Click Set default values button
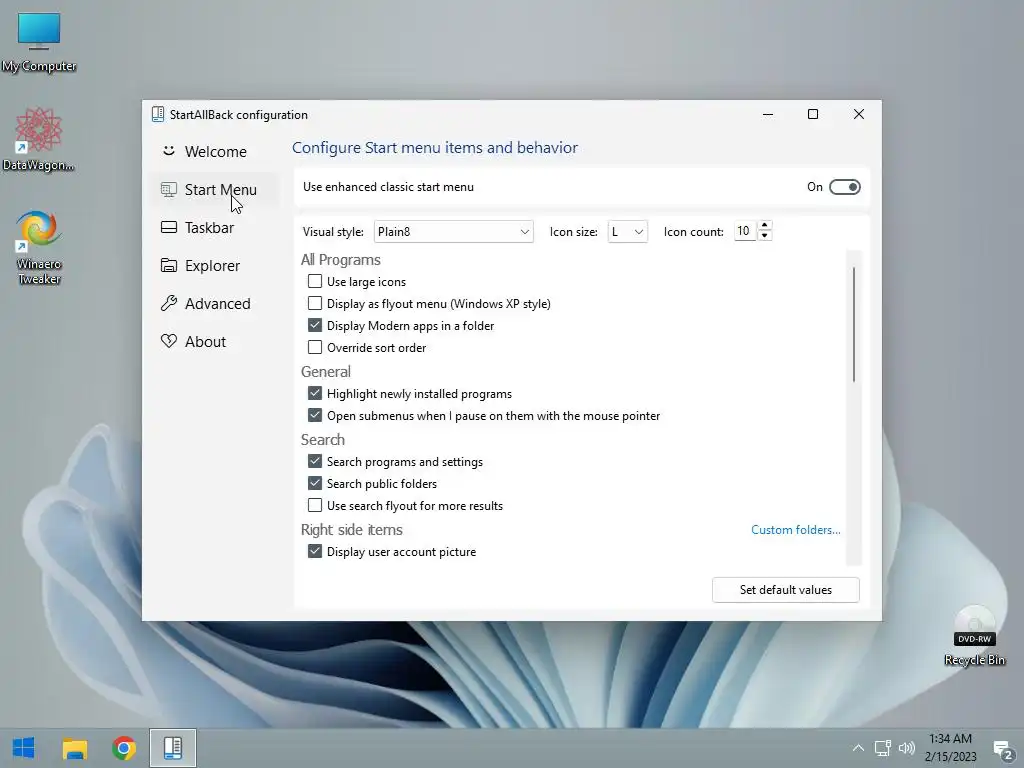 click(786, 590)
